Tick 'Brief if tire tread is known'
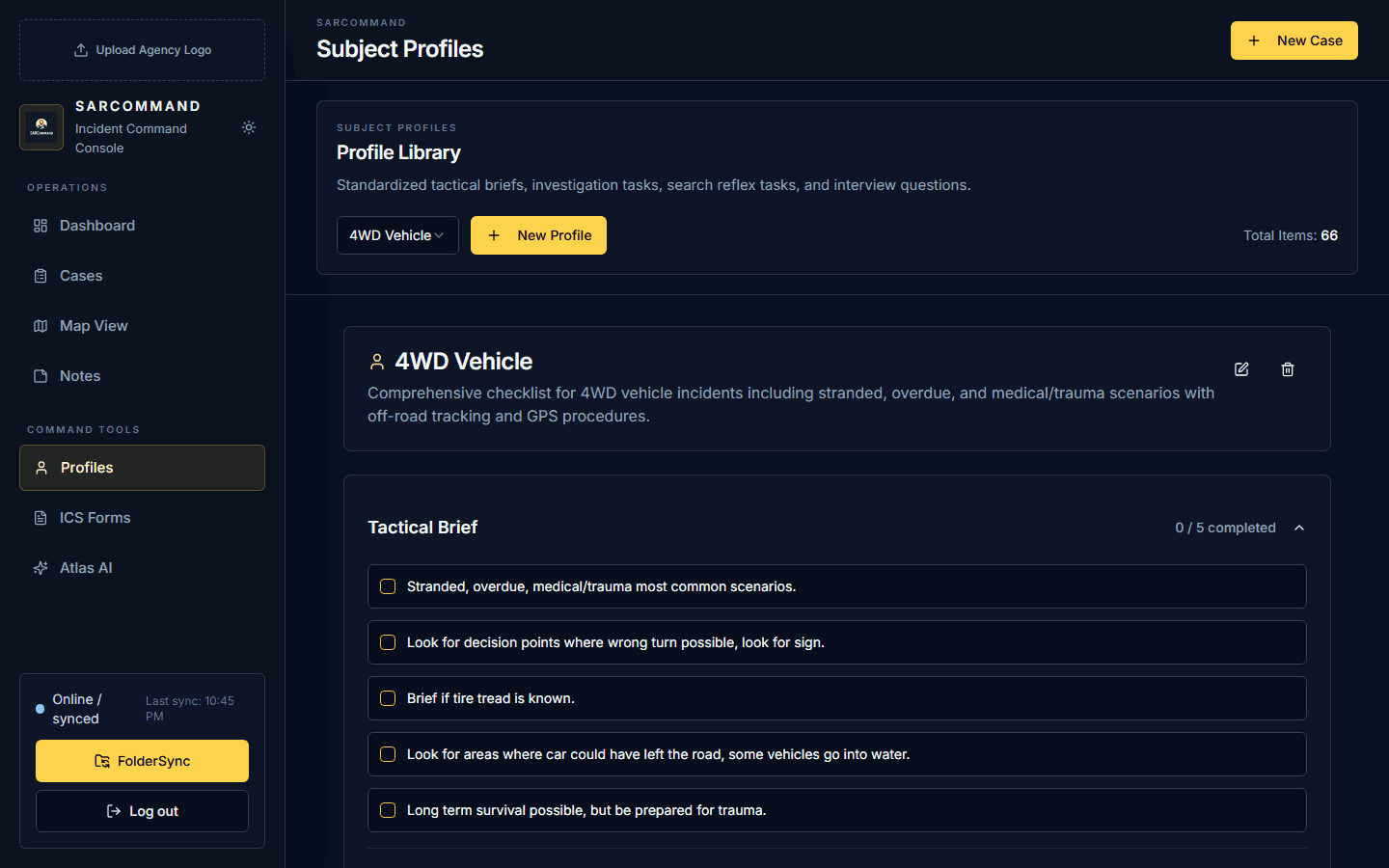The height and width of the screenshot is (868, 1389). [388, 698]
